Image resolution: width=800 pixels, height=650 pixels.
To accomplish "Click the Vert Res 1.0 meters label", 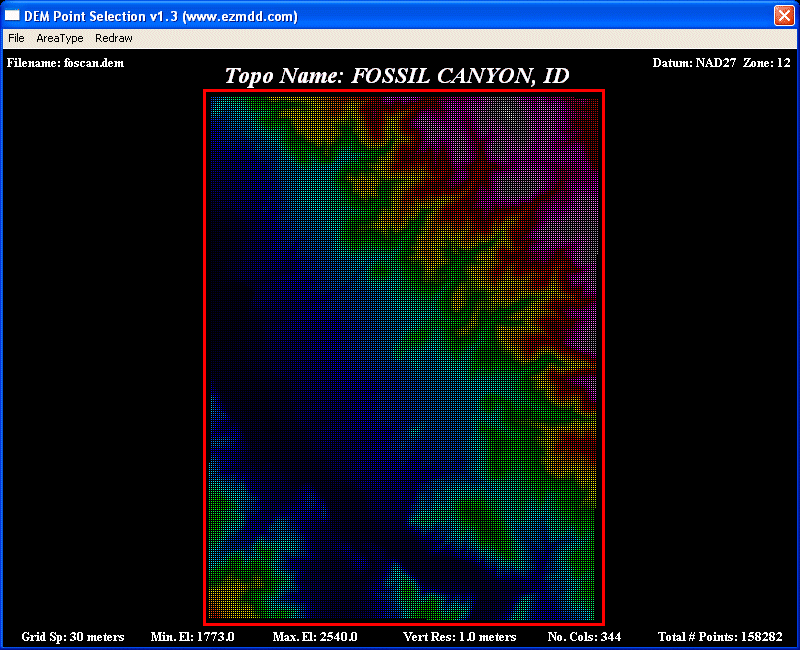I will [x=459, y=637].
